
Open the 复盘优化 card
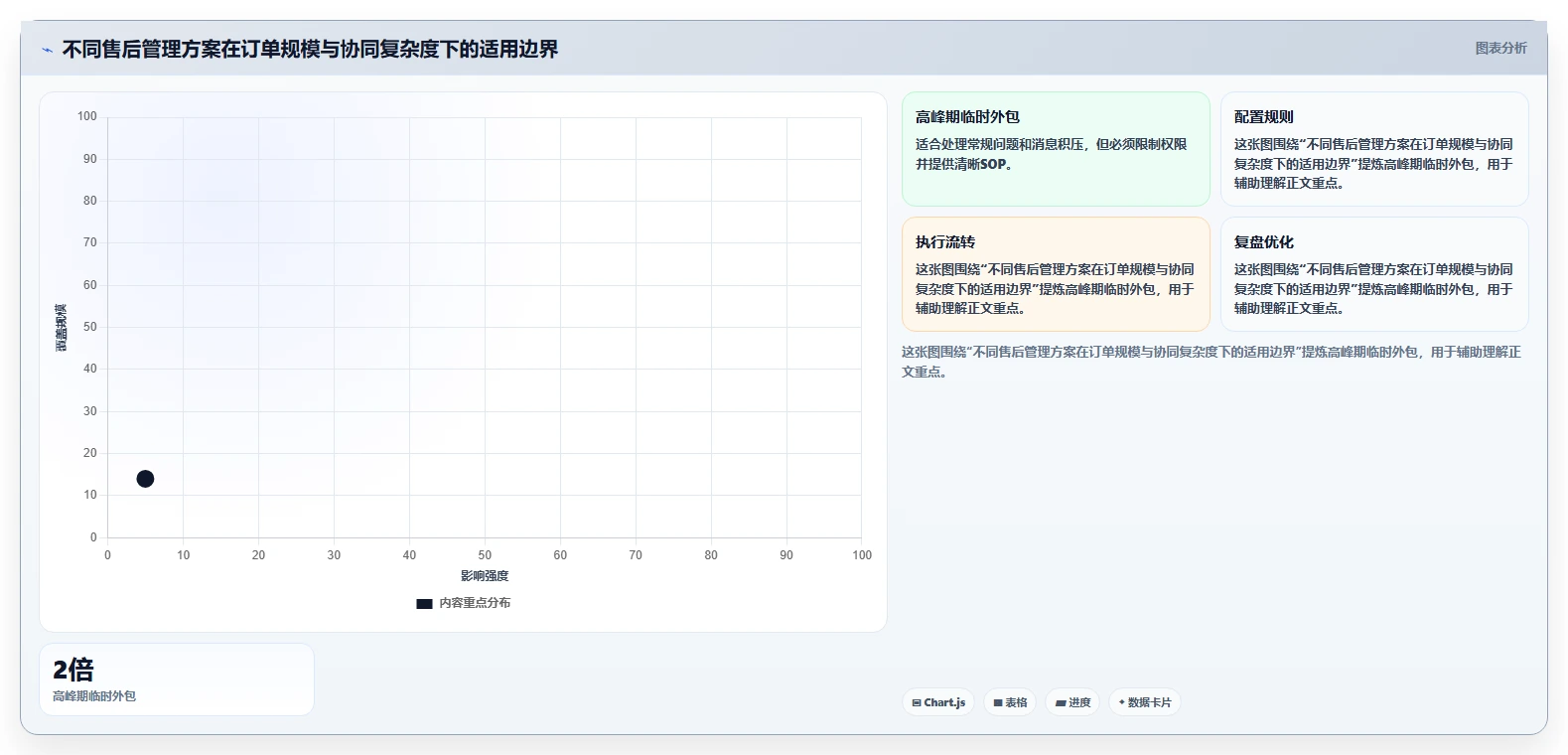(1374, 274)
